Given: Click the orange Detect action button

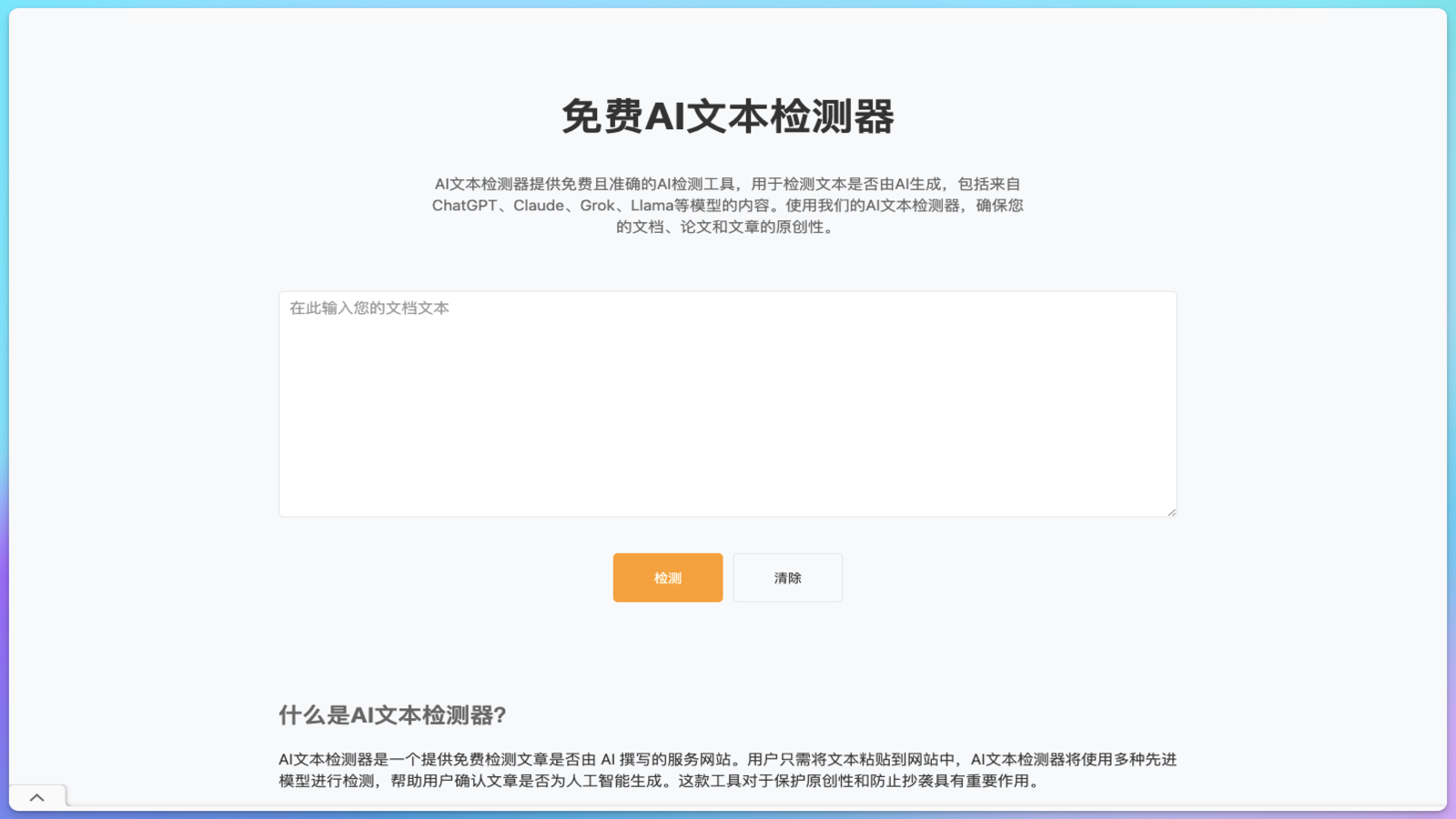Looking at the screenshot, I should click(x=667, y=577).
